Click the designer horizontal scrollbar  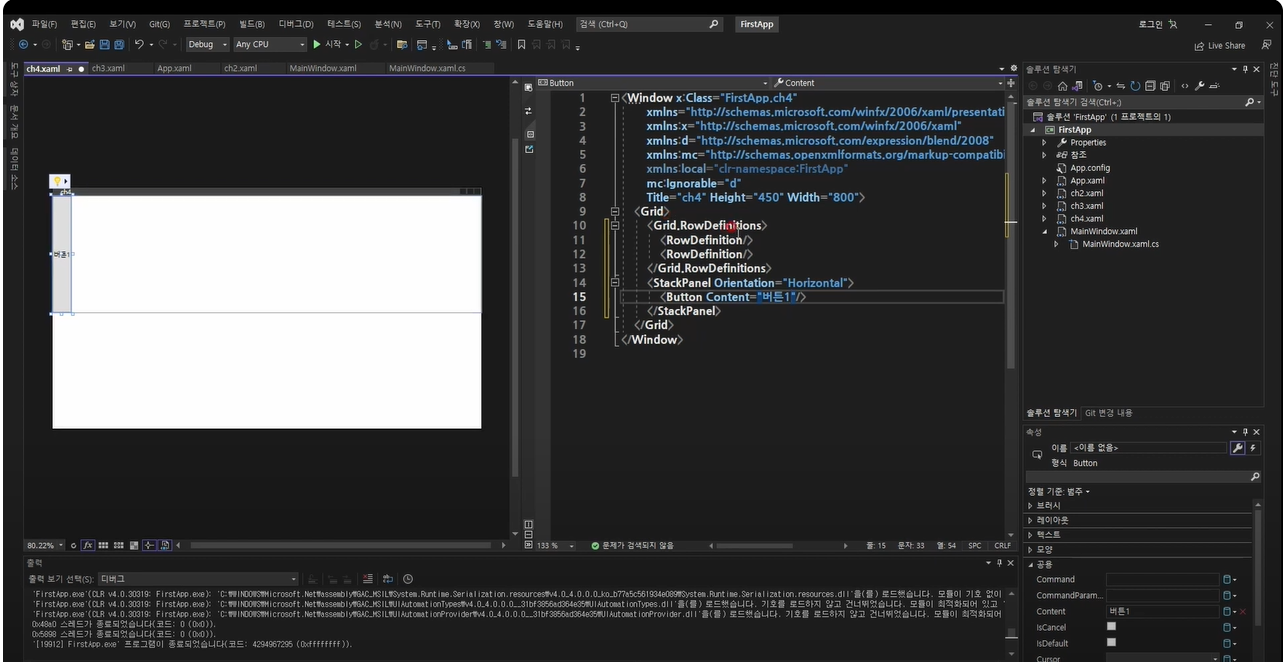click(x=340, y=545)
